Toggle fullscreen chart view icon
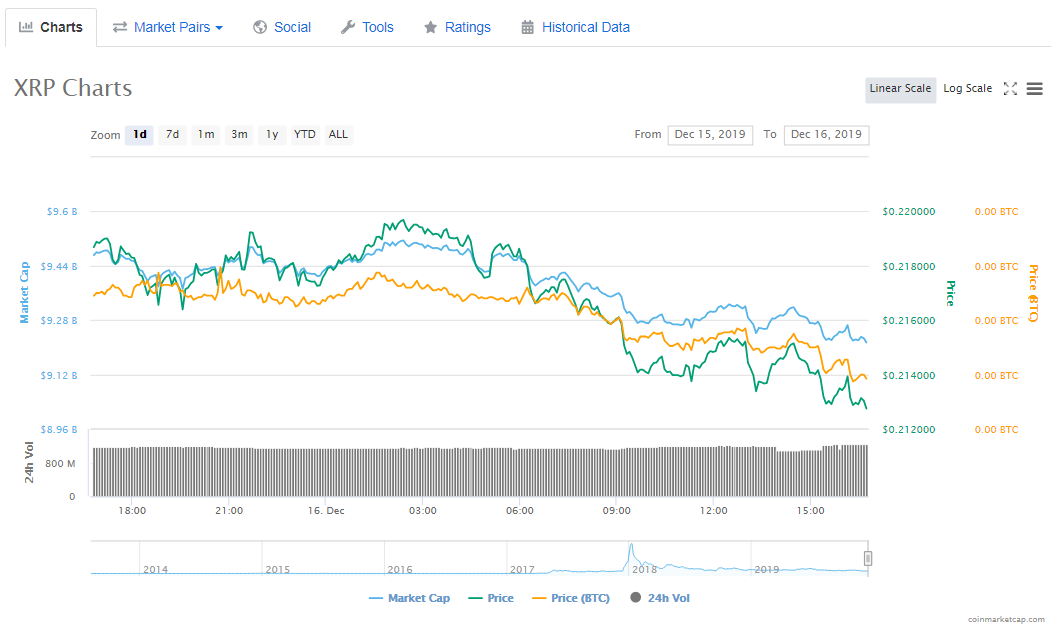 [1010, 89]
